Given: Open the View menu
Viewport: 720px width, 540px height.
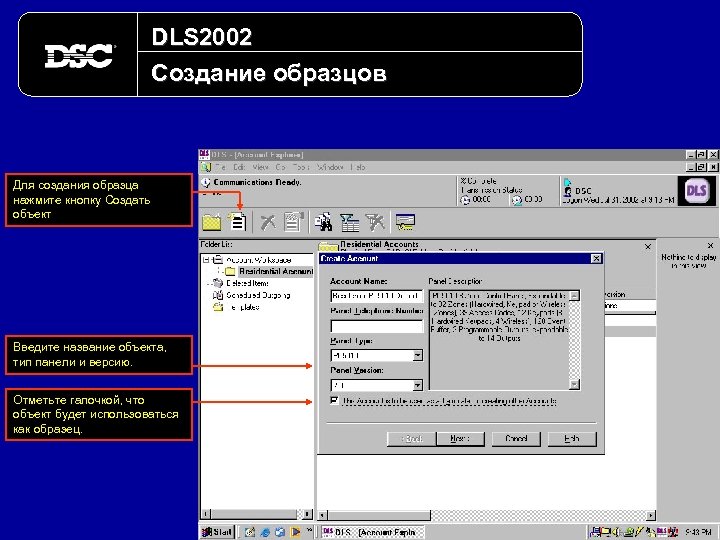Looking at the screenshot, I should [x=260, y=167].
